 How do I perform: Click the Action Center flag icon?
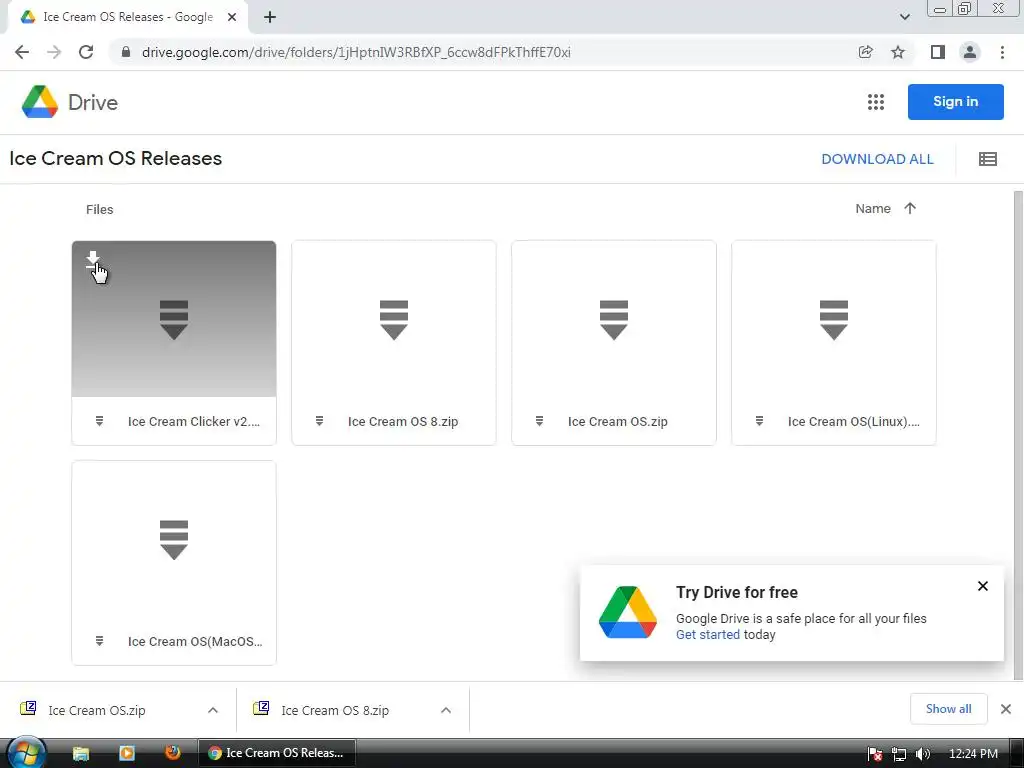(875, 754)
